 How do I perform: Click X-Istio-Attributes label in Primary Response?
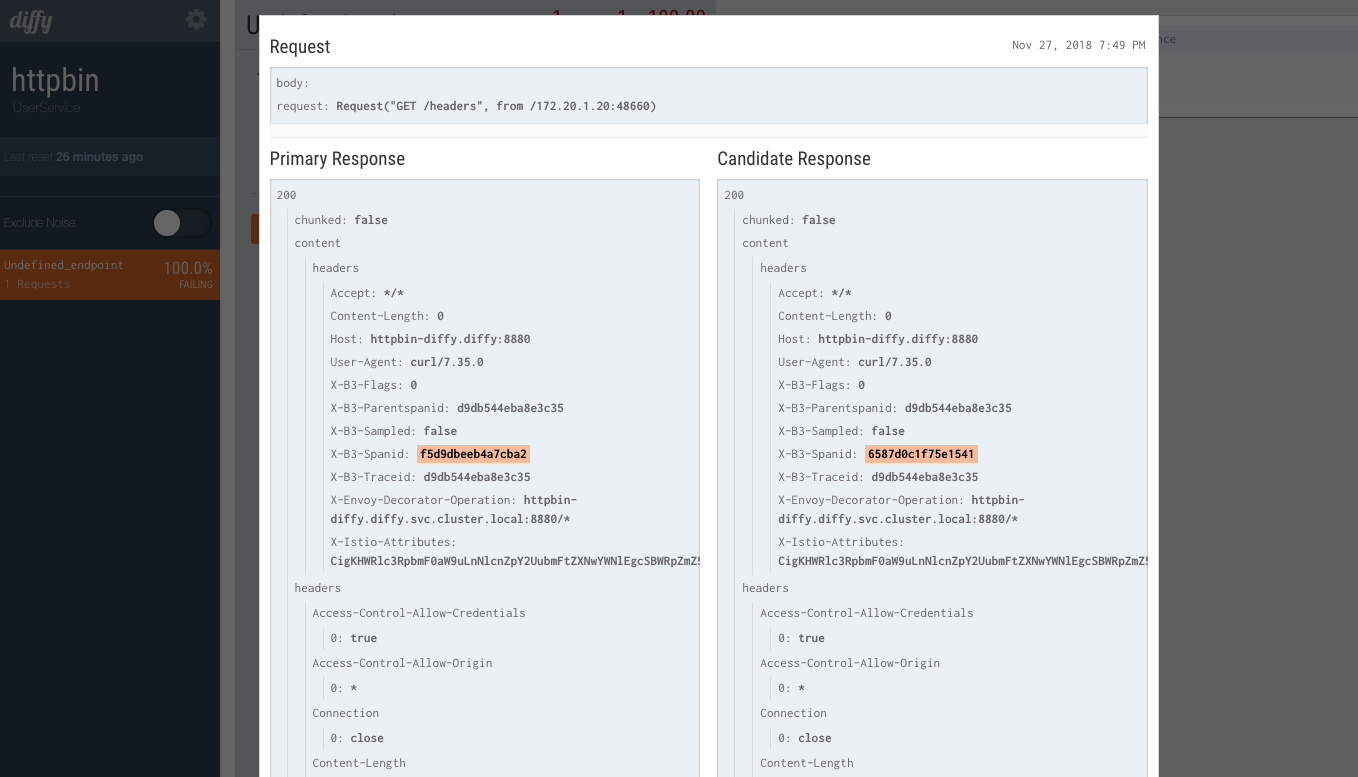coord(393,542)
